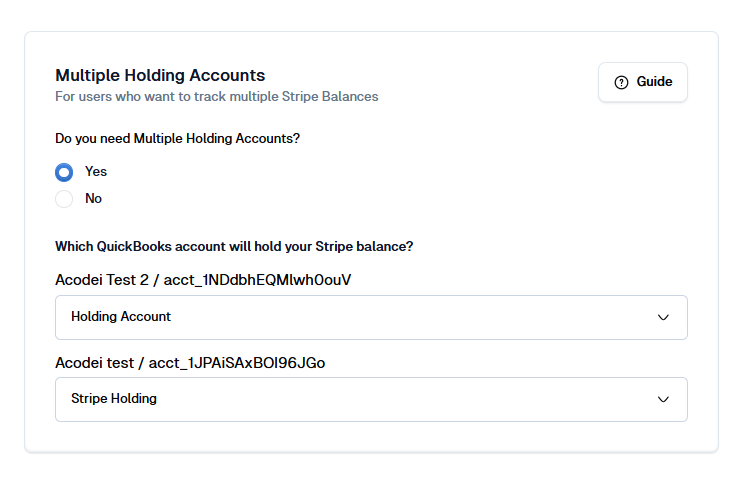Select the Yes radio button
This screenshot has height=478, width=739.
coord(64,172)
